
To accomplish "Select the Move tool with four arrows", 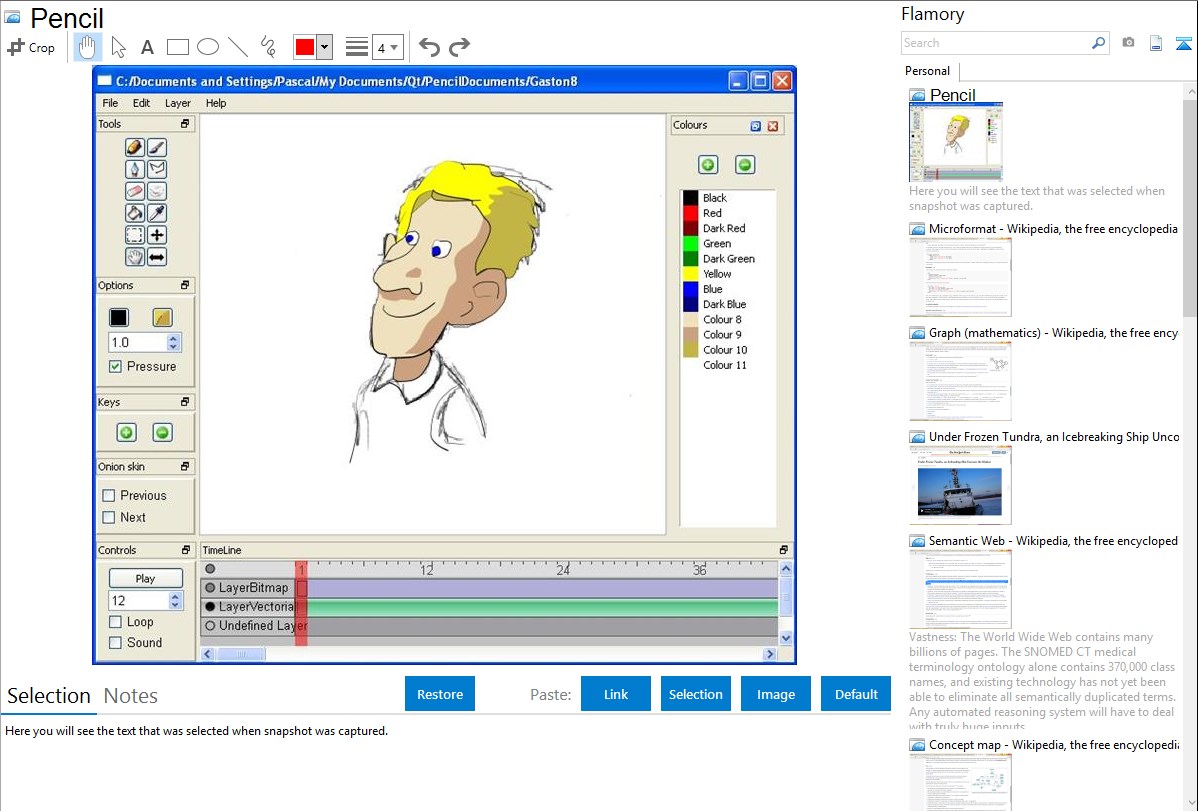I will point(157,235).
